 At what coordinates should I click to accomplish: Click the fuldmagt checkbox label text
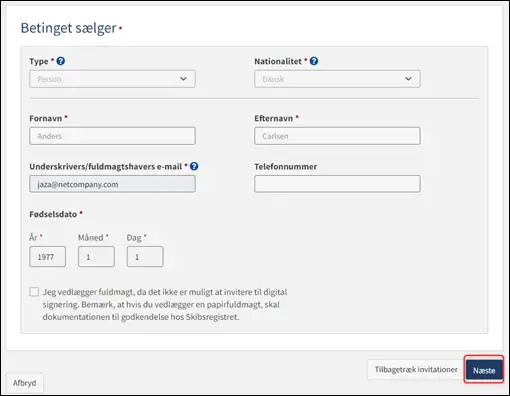[x=165, y=304]
